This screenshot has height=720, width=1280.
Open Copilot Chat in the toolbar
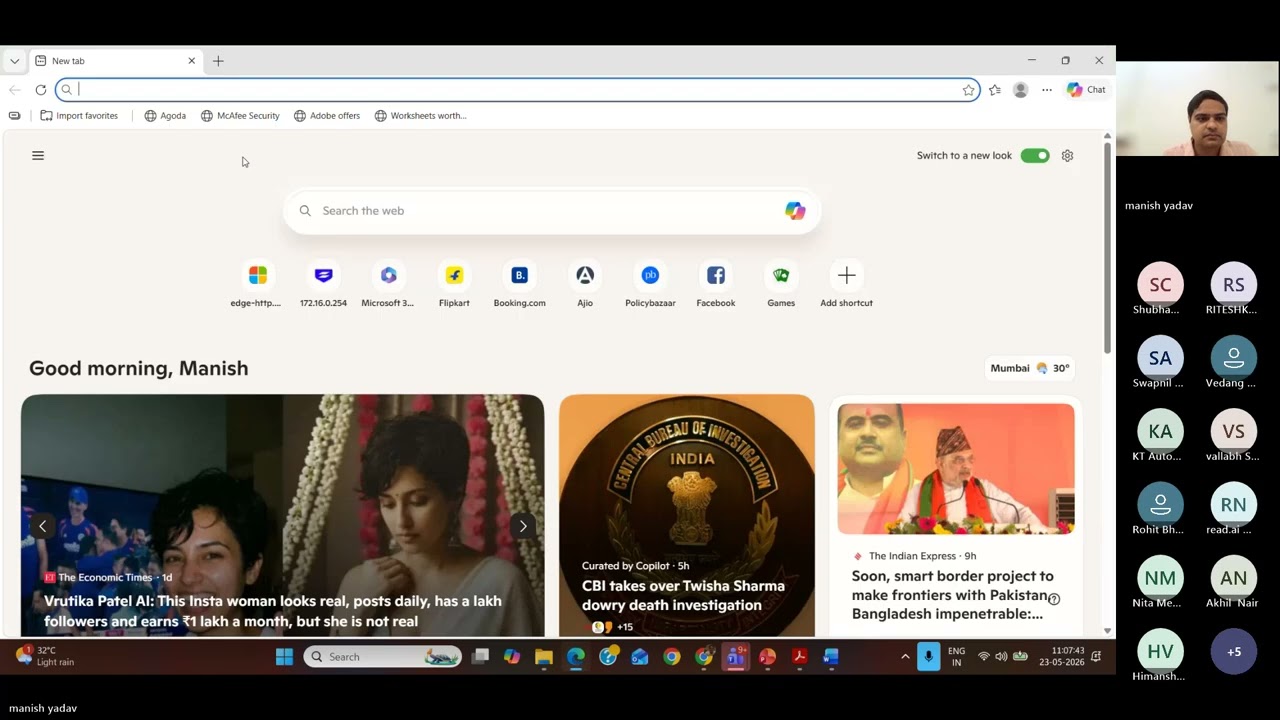tap(1086, 90)
